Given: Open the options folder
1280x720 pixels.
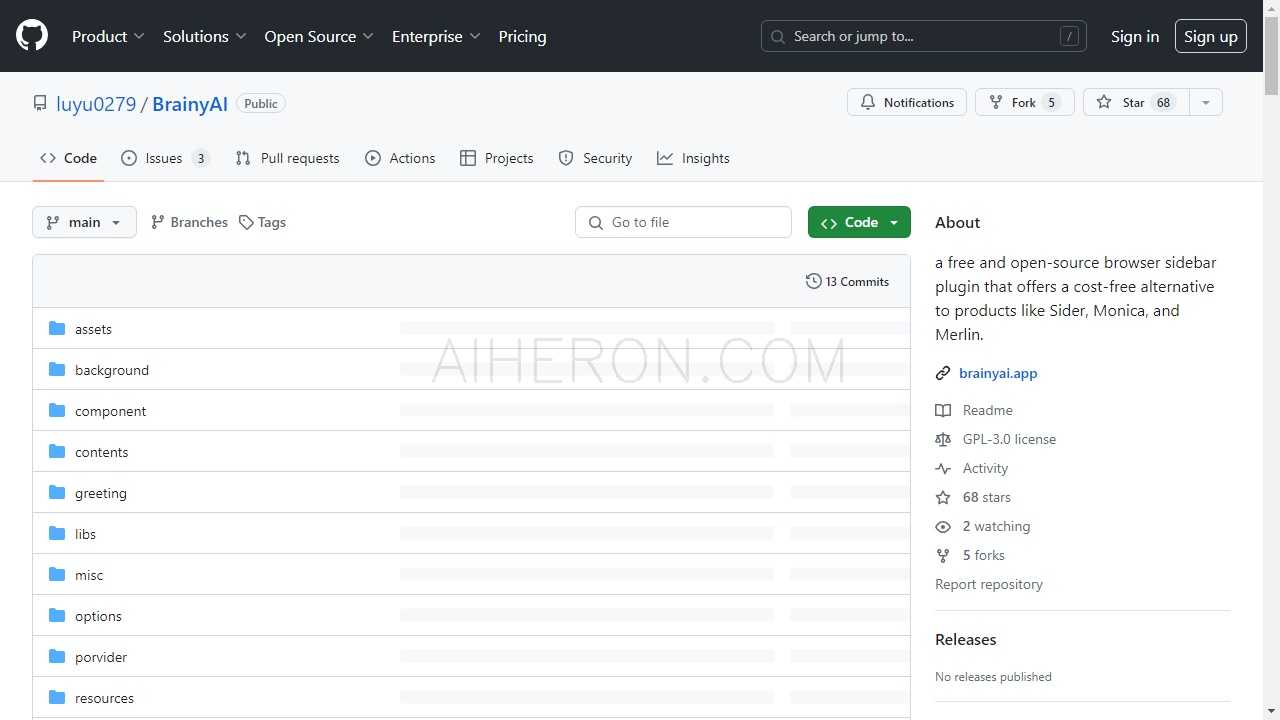Looking at the screenshot, I should pos(98,616).
